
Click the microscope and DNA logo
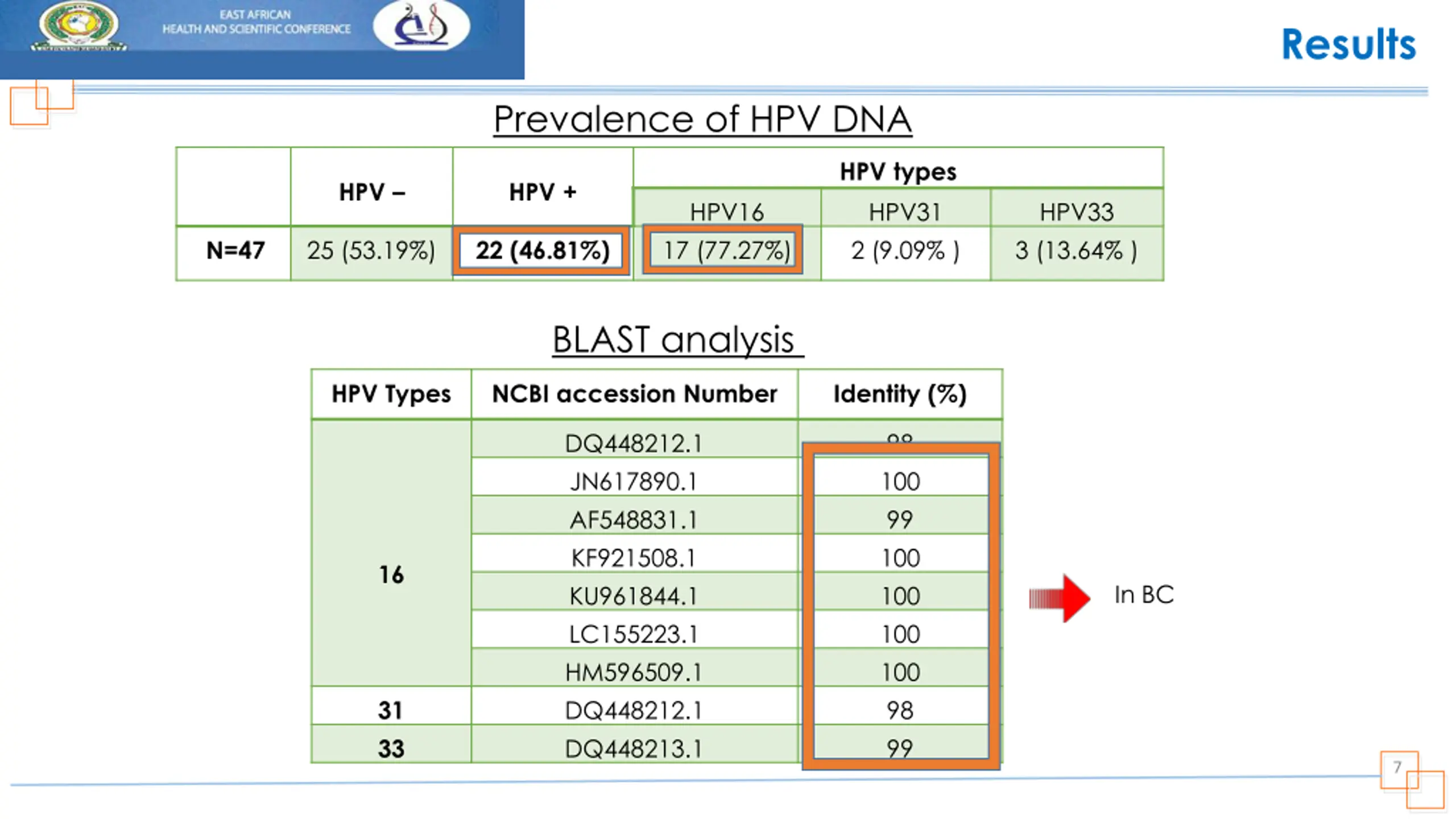[x=421, y=26]
